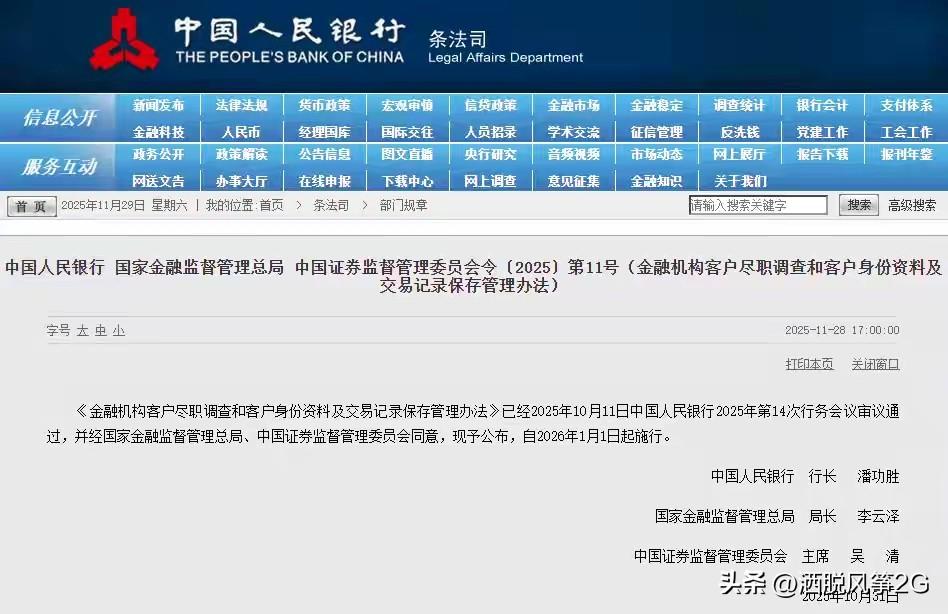Go to 支付体系 section
Screen dimensions: 948x614
coord(906,105)
